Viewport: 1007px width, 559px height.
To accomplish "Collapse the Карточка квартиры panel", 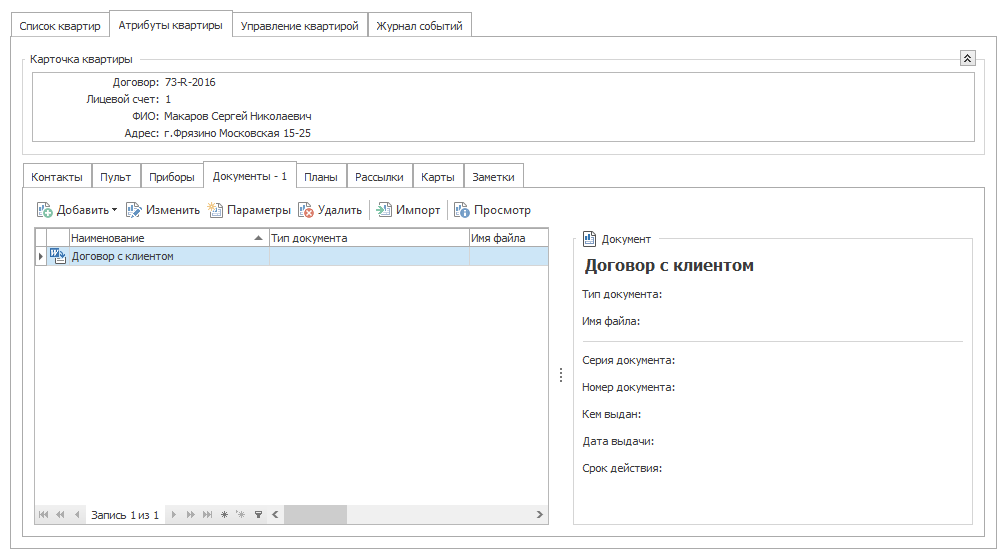I will coord(967,58).
